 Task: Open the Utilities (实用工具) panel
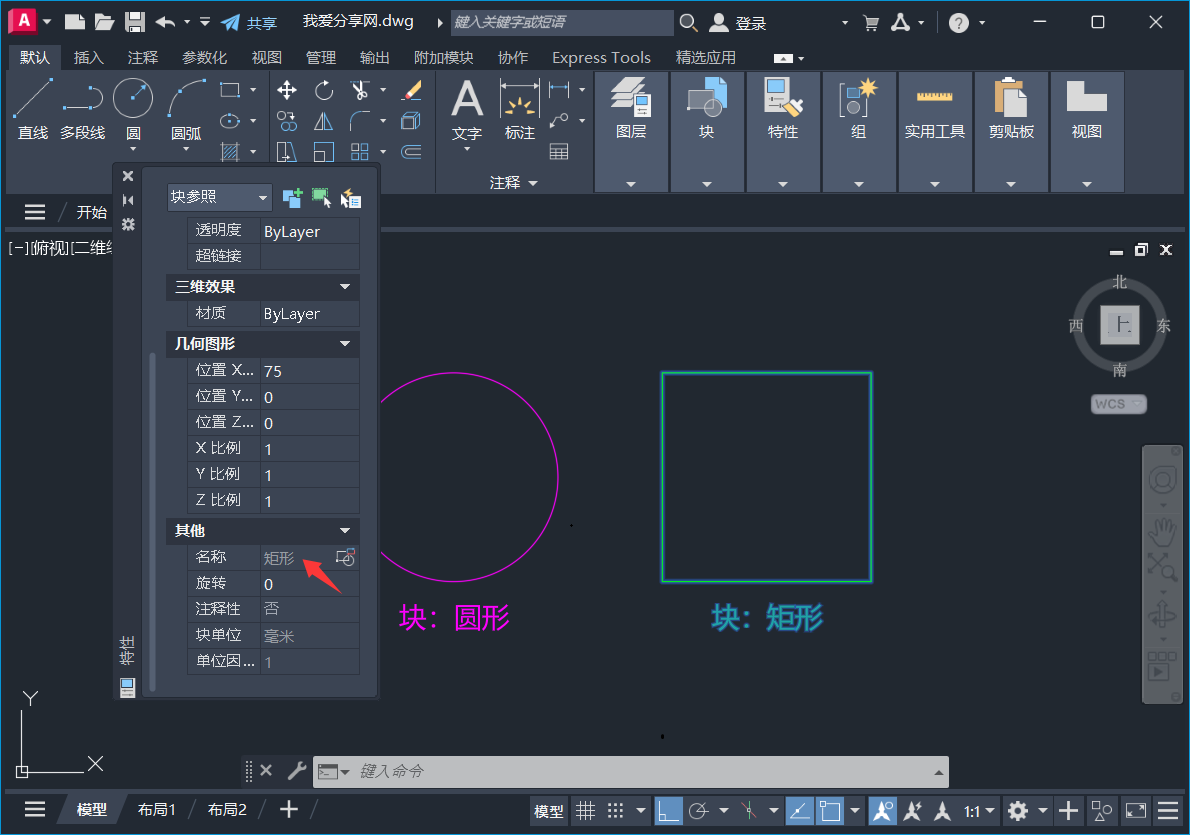(x=934, y=131)
